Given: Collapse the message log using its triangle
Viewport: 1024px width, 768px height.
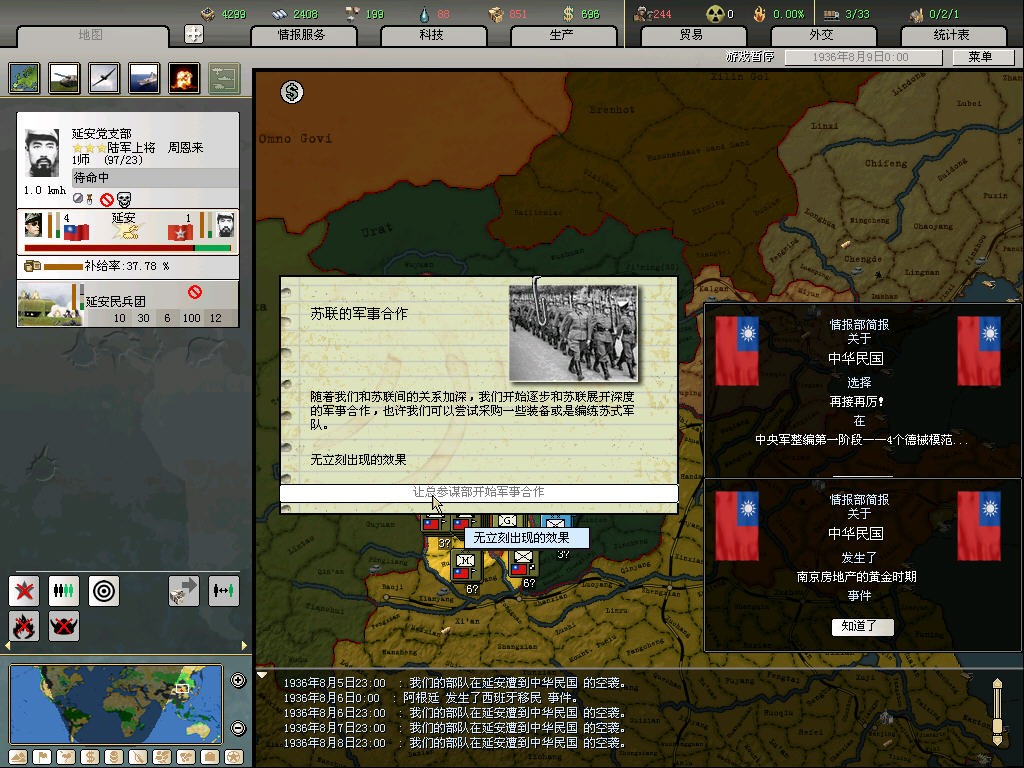Looking at the screenshot, I should (x=263, y=675).
